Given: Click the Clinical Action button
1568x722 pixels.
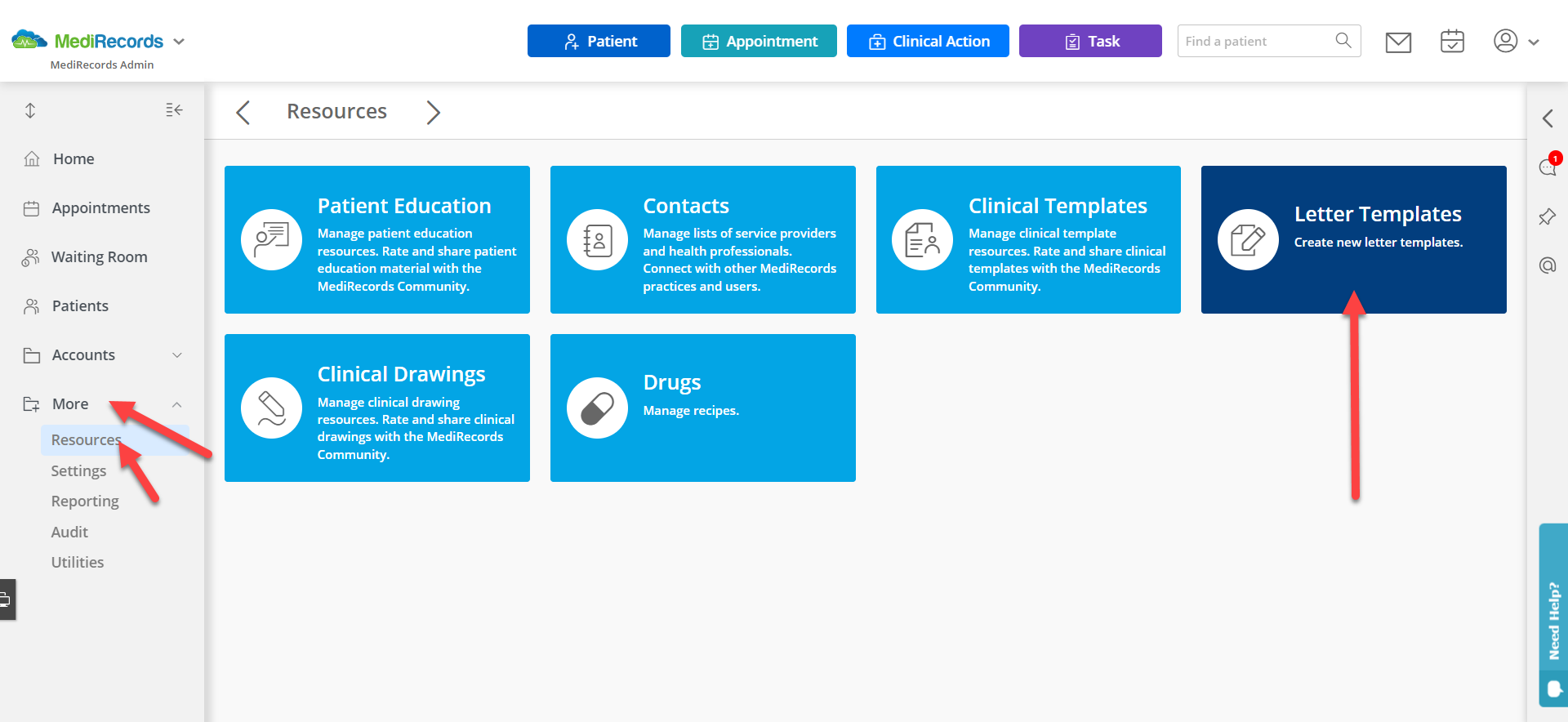Looking at the screenshot, I should [x=928, y=41].
